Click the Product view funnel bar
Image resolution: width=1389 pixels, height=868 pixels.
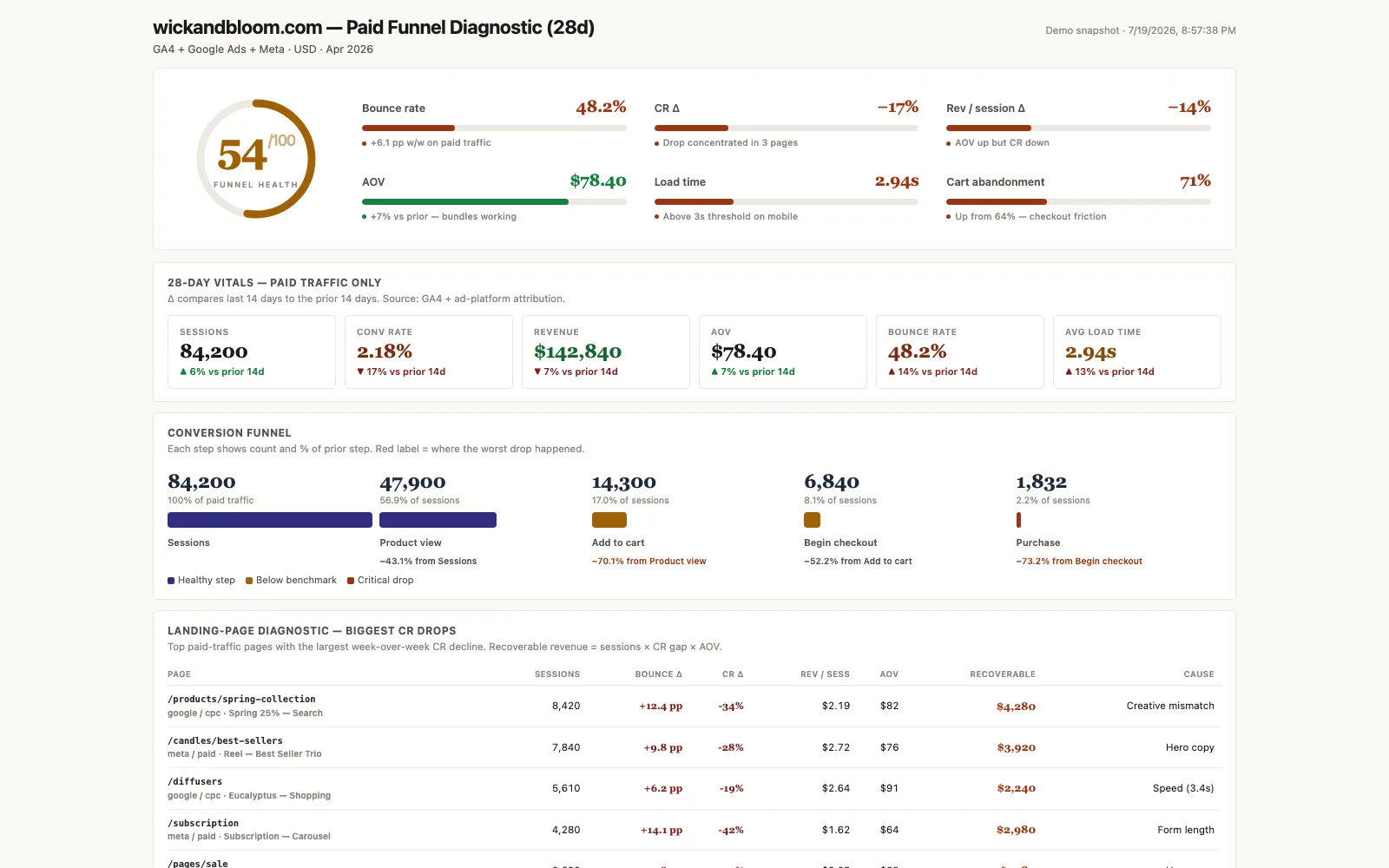point(438,520)
